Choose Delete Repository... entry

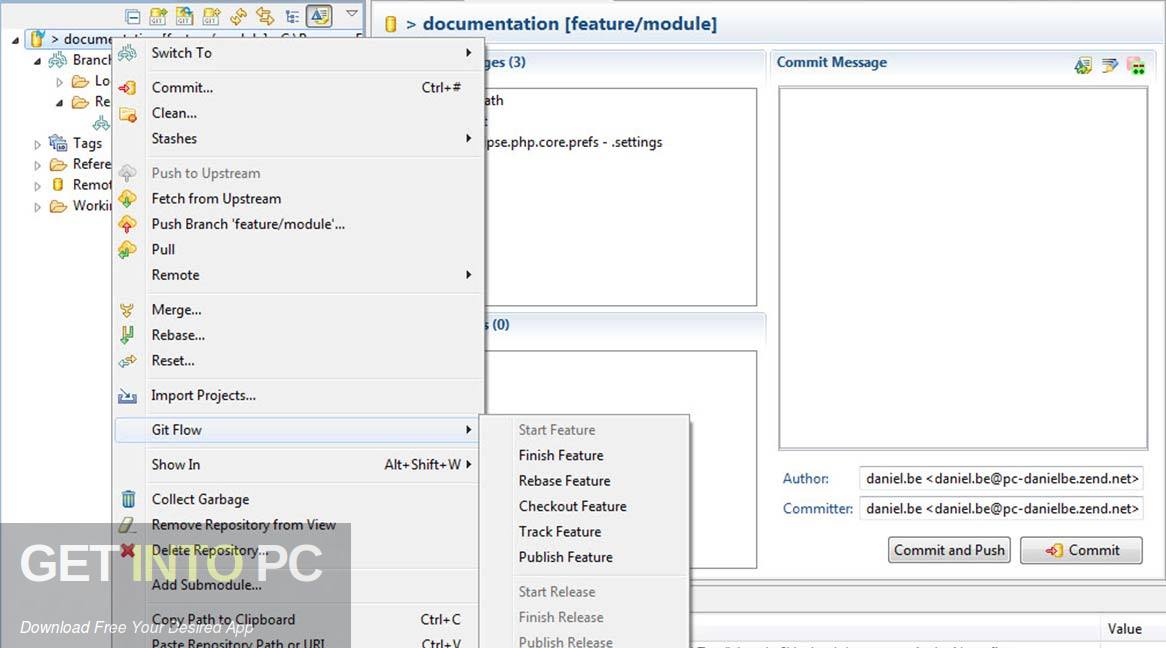point(295,550)
